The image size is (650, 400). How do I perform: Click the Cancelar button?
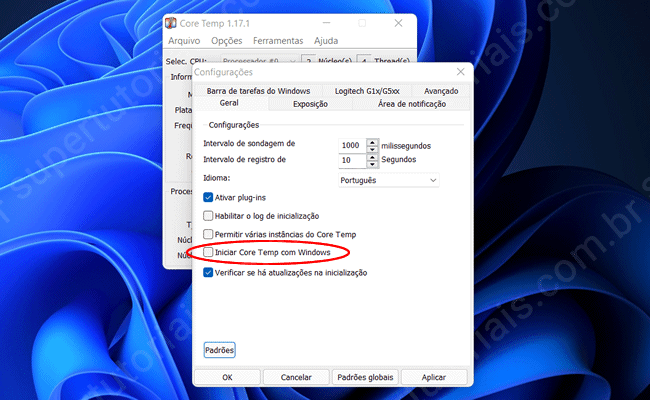tap(296, 377)
